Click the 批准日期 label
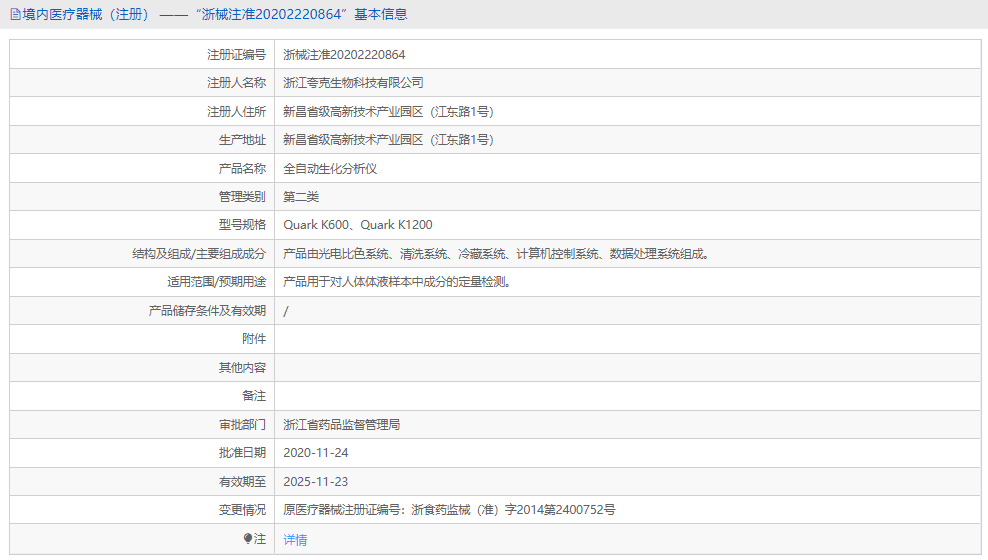 pyautogui.click(x=242, y=453)
